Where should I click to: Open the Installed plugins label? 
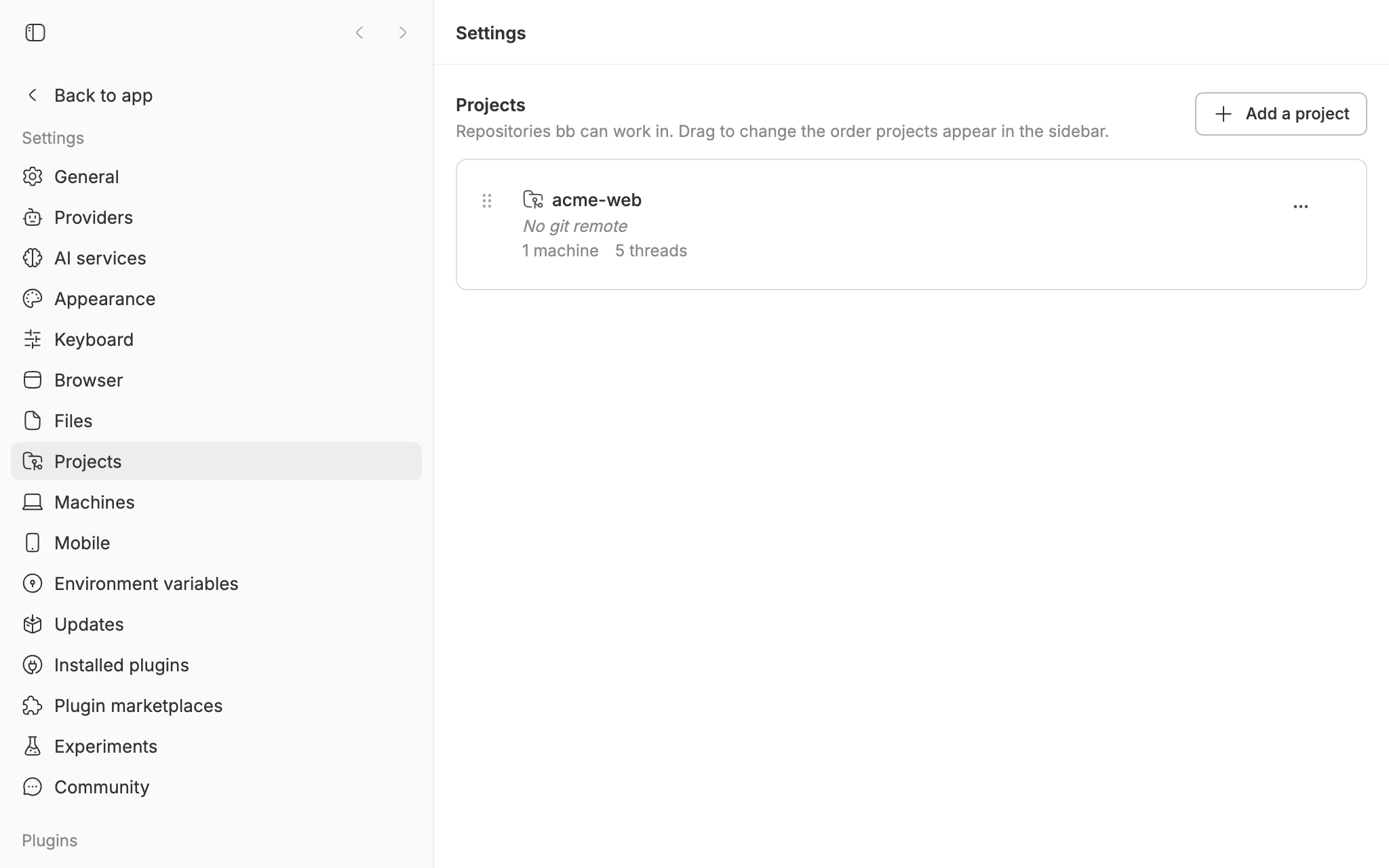[x=121, y=665]
